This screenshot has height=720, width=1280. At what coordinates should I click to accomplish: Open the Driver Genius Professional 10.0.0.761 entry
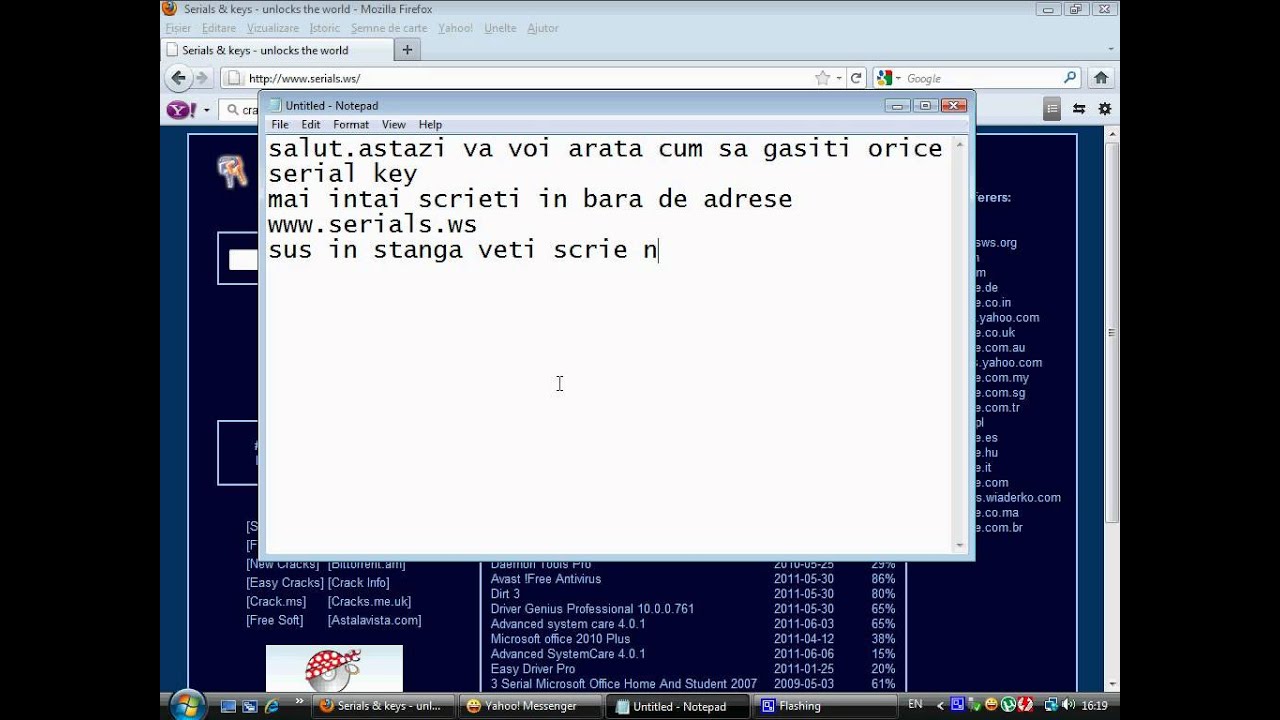click(x=592, y=609)
